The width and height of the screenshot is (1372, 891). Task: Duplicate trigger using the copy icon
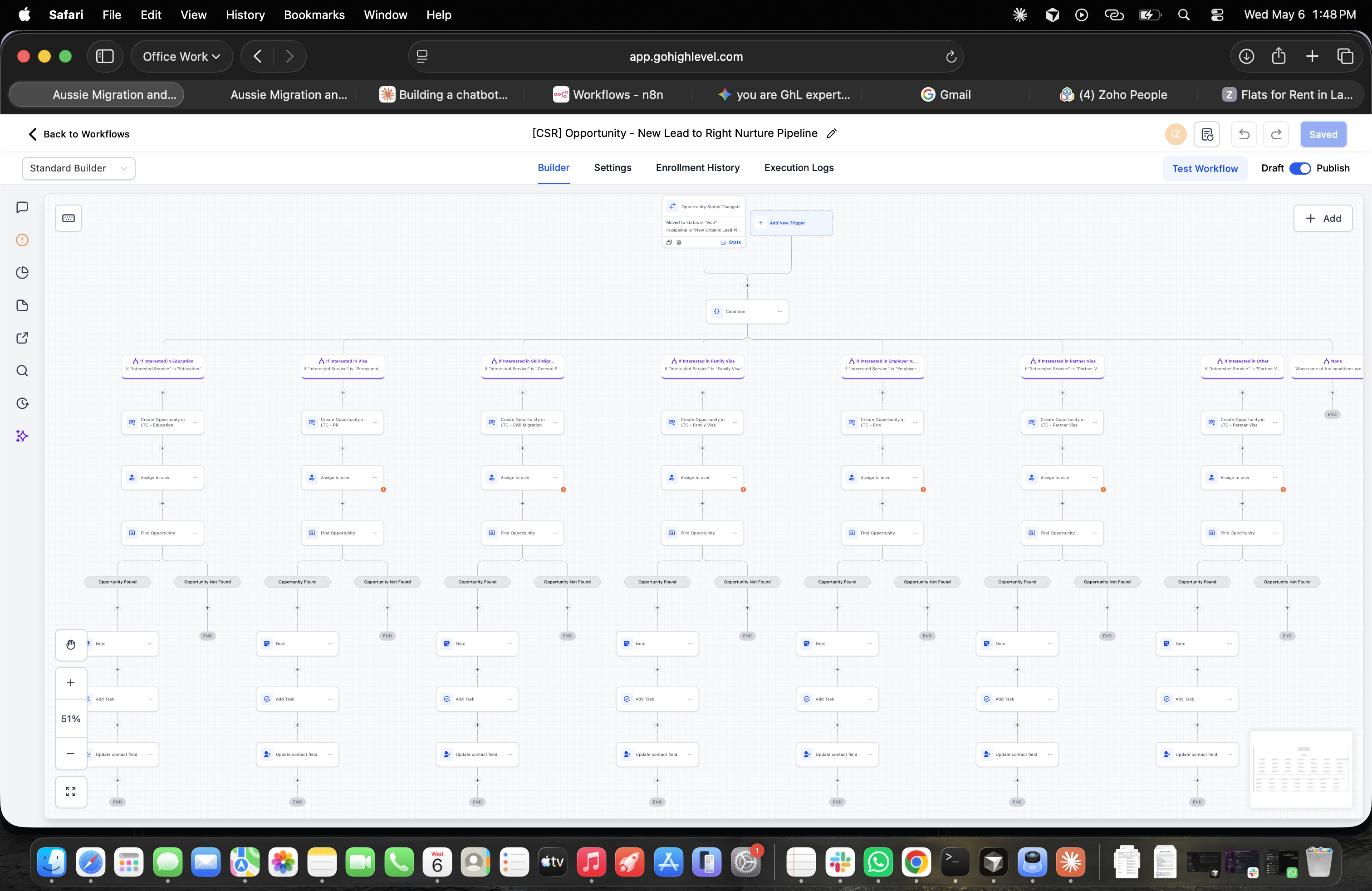click(669, 243)
